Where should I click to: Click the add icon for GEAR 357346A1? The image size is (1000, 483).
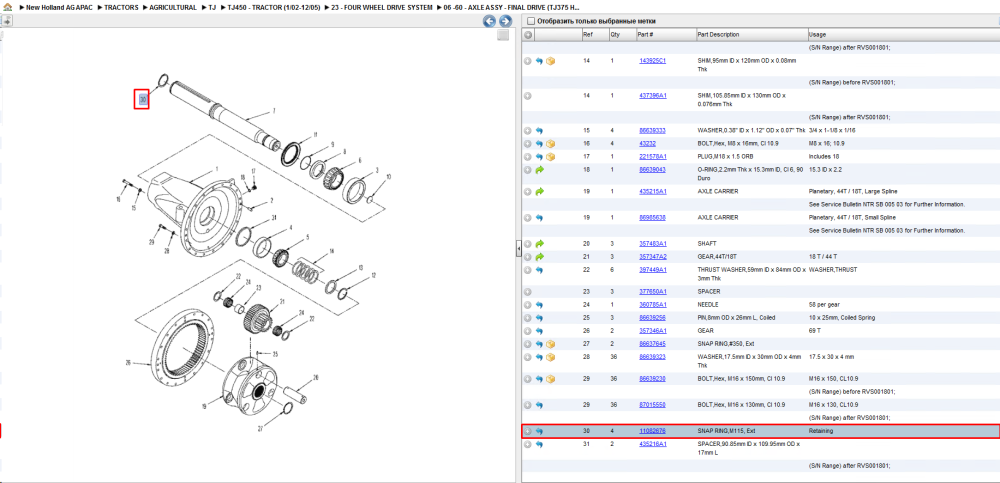[x=527, y=331]
